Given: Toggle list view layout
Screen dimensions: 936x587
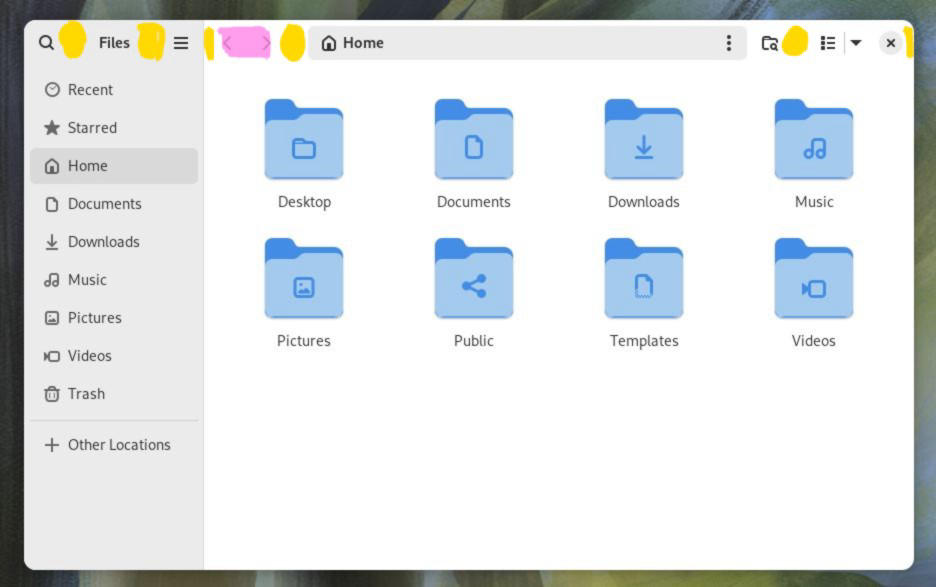Looking at the screenshot, I should pos(828,43).
